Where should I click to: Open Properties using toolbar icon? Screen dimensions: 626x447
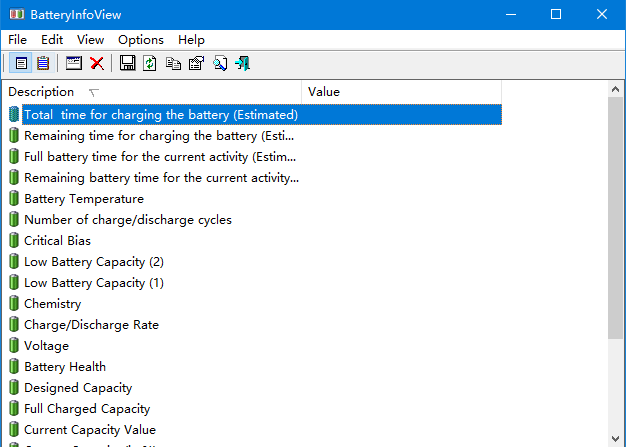coord(196,64)
